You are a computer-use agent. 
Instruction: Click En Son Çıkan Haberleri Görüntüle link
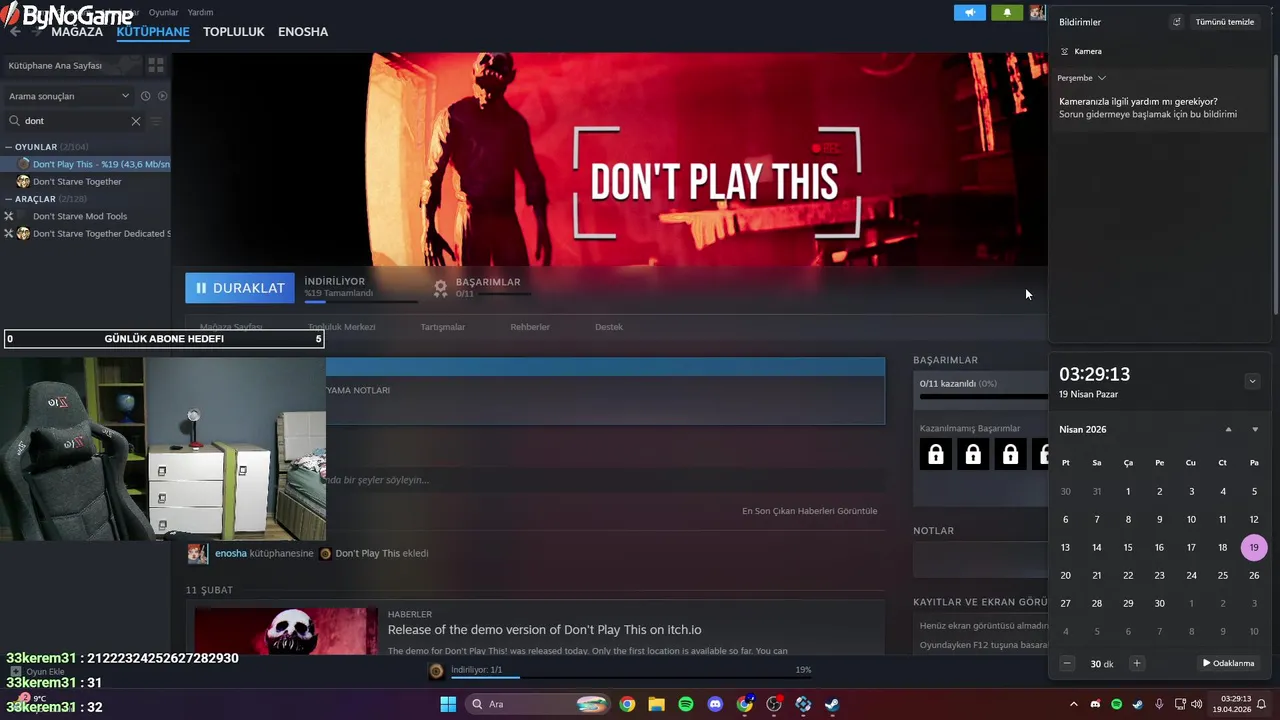tap(810, 511)
